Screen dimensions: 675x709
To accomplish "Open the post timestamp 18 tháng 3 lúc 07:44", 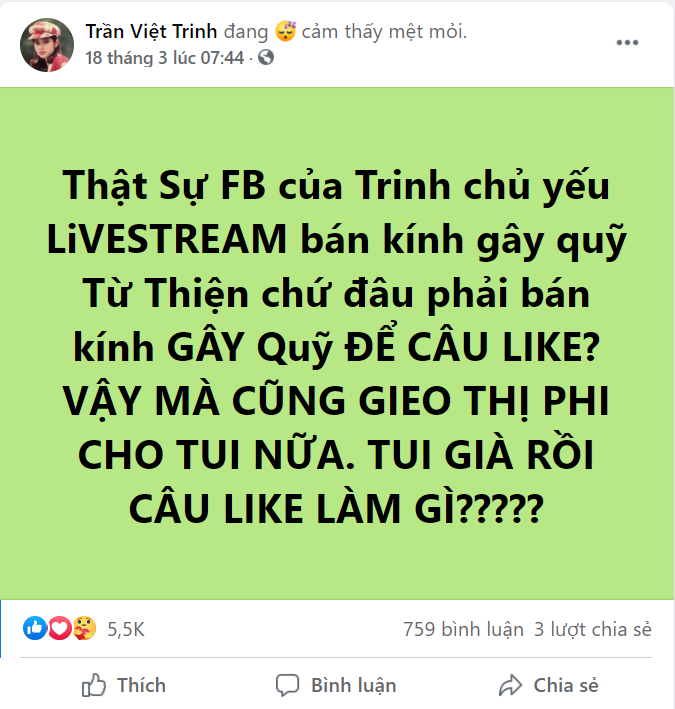I will 165,58.
